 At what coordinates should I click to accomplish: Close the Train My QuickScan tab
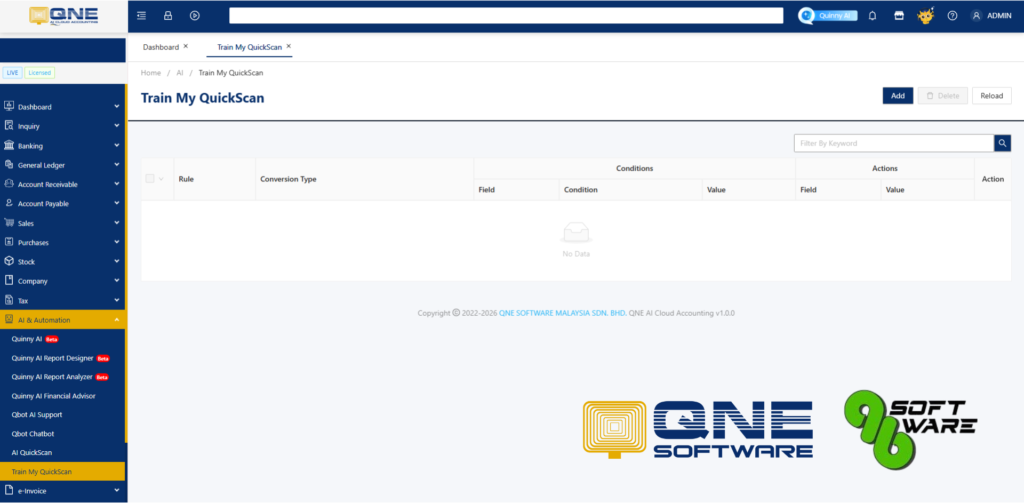(x=289, y=46)
